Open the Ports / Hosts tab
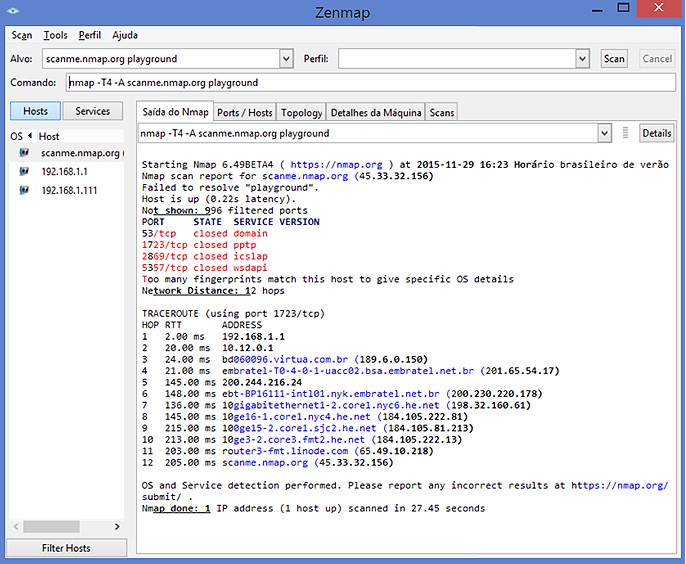686x564 pixels. point(244,112)
